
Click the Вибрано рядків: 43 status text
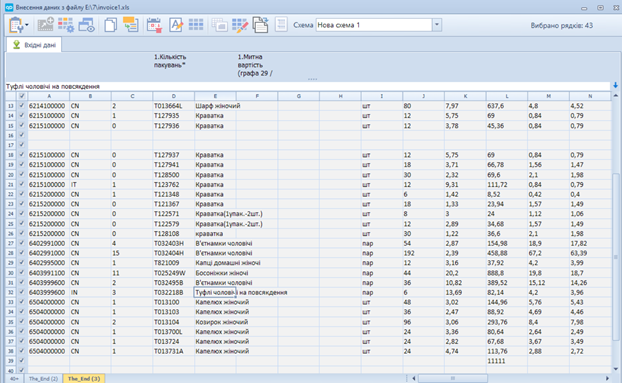562,25
